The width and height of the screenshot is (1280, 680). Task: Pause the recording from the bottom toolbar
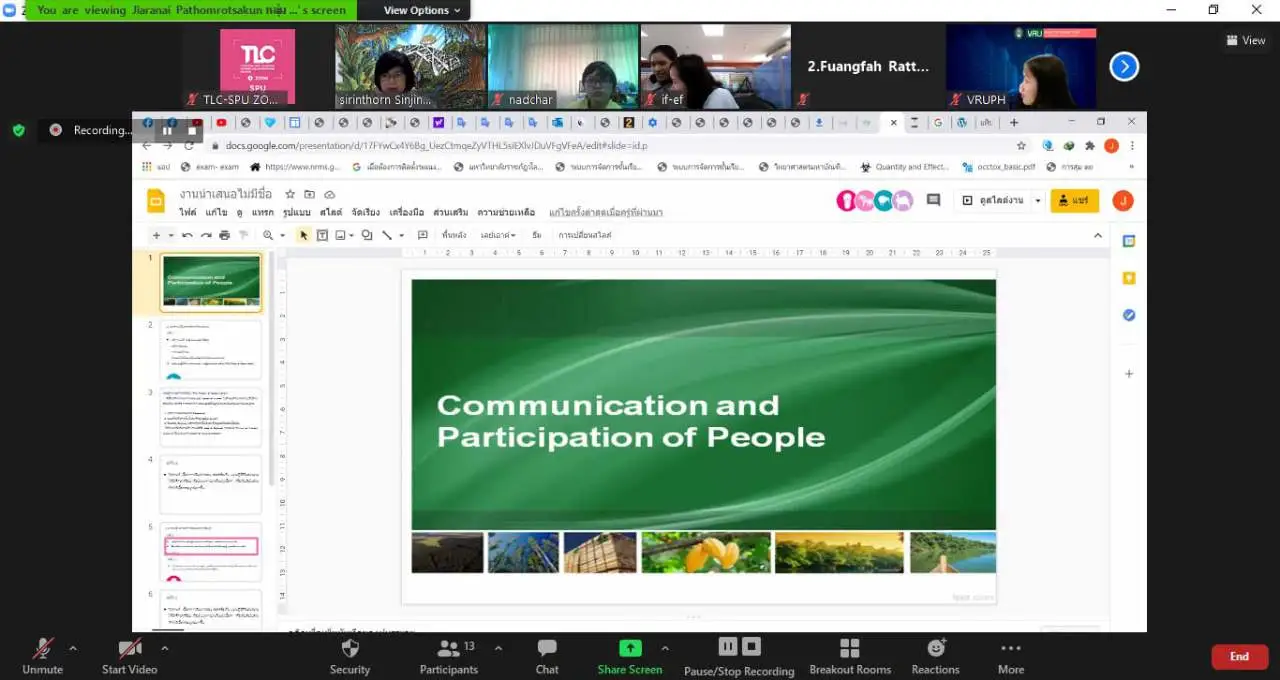pyautogui.click(x=727, y=647)
